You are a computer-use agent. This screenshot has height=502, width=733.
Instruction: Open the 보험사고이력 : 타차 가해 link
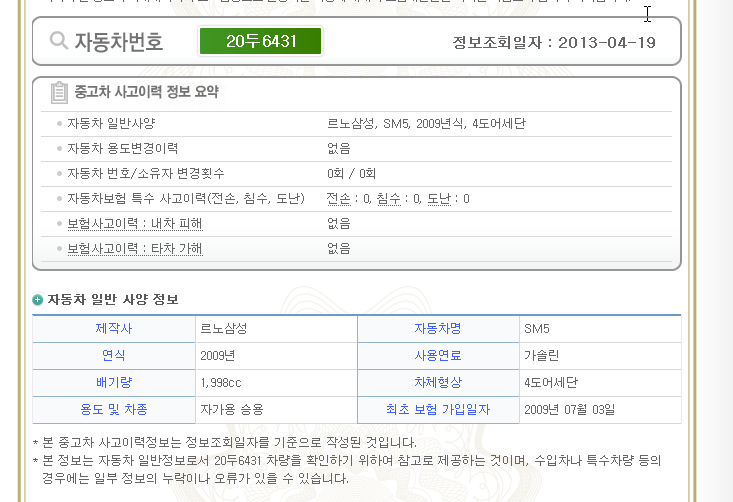pos(135,249)
